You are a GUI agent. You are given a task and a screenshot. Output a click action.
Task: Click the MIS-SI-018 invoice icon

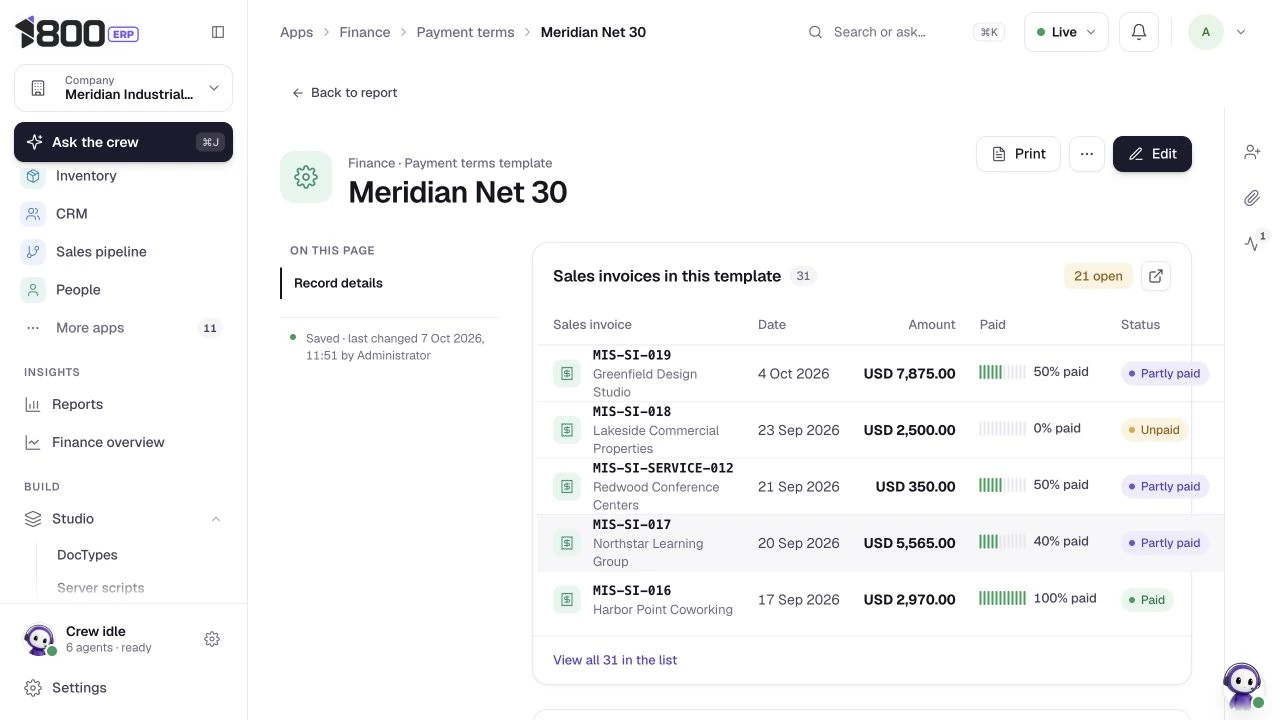point(567,430)
